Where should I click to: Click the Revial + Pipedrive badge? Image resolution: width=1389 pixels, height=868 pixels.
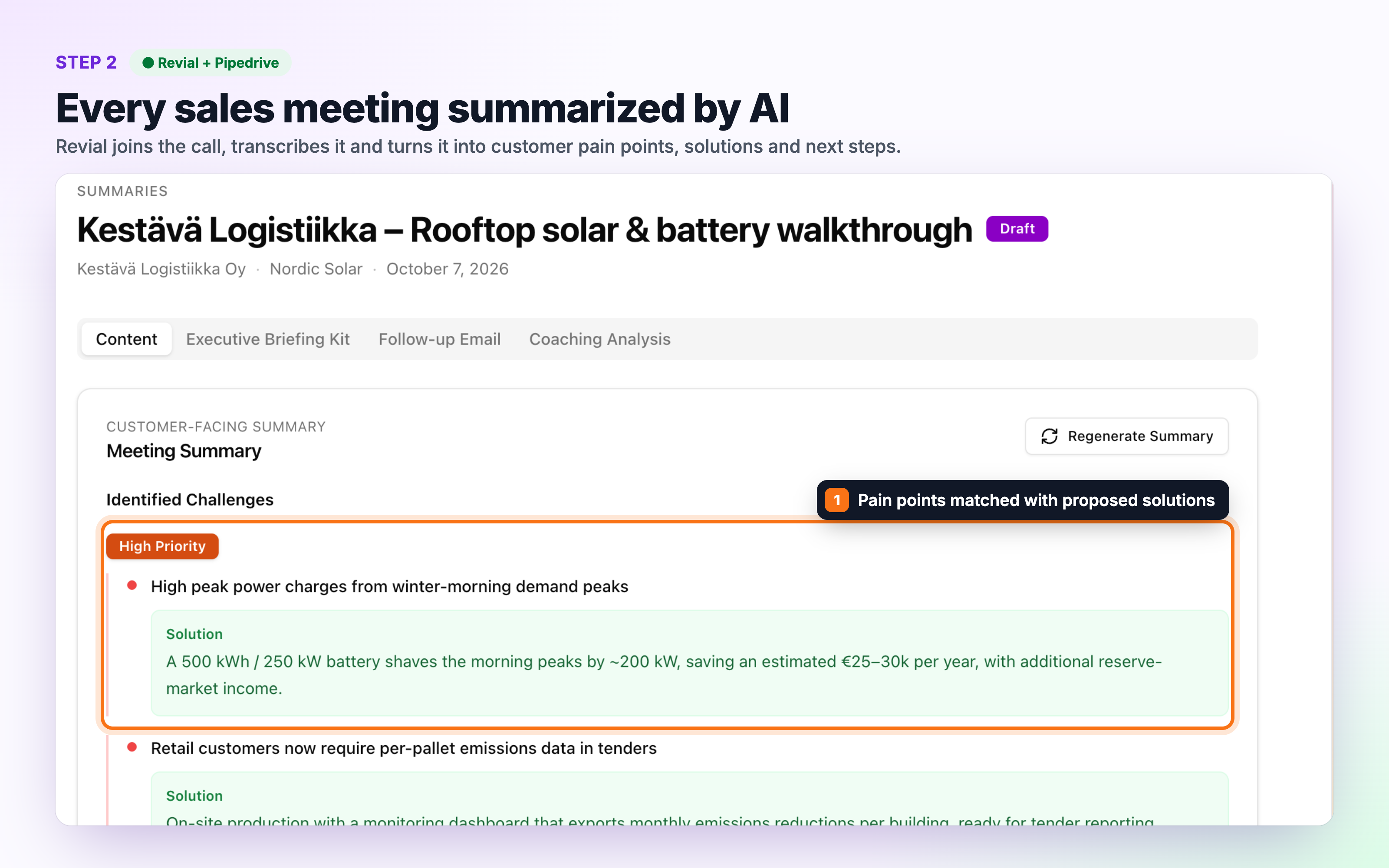(x=210, y=62)
